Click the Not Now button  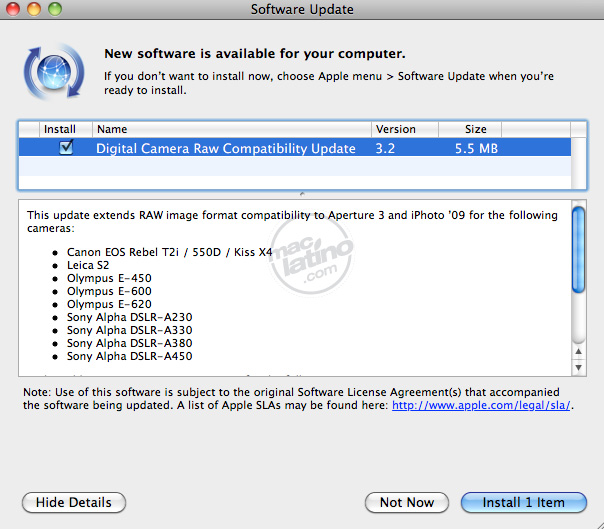coord(407,502)
